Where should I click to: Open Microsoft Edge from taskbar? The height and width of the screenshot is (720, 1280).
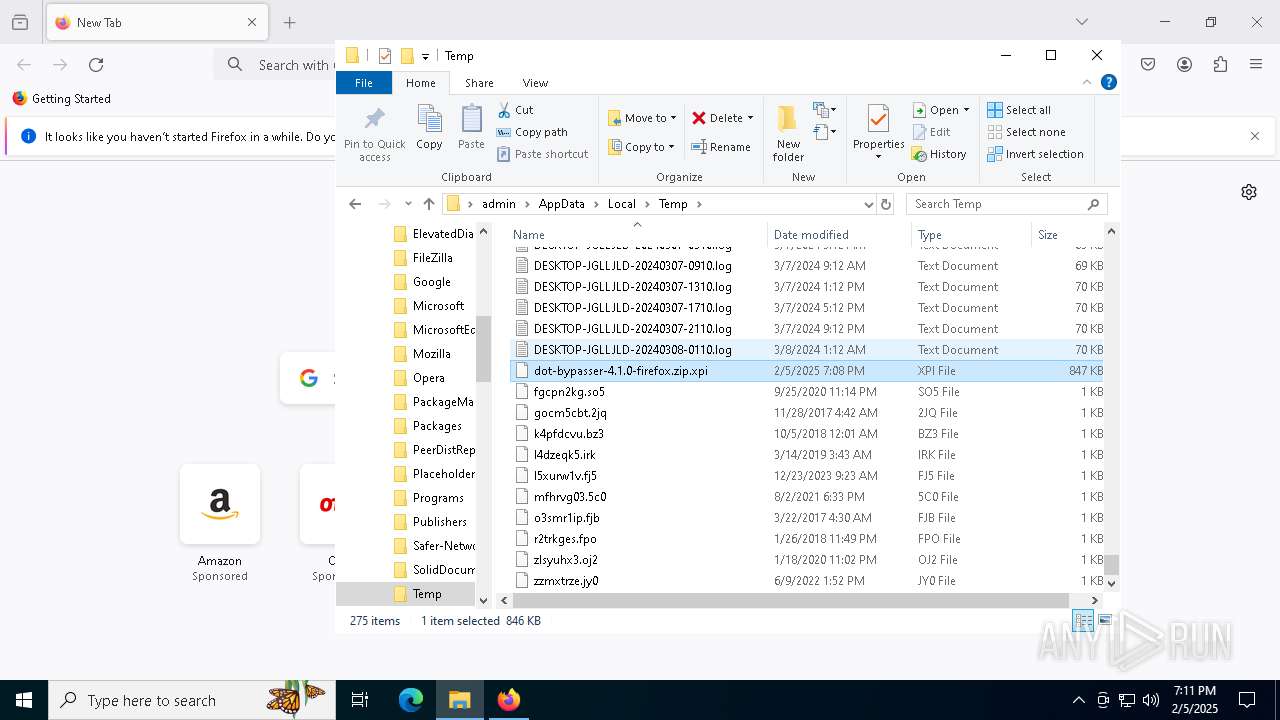(411, 700)
